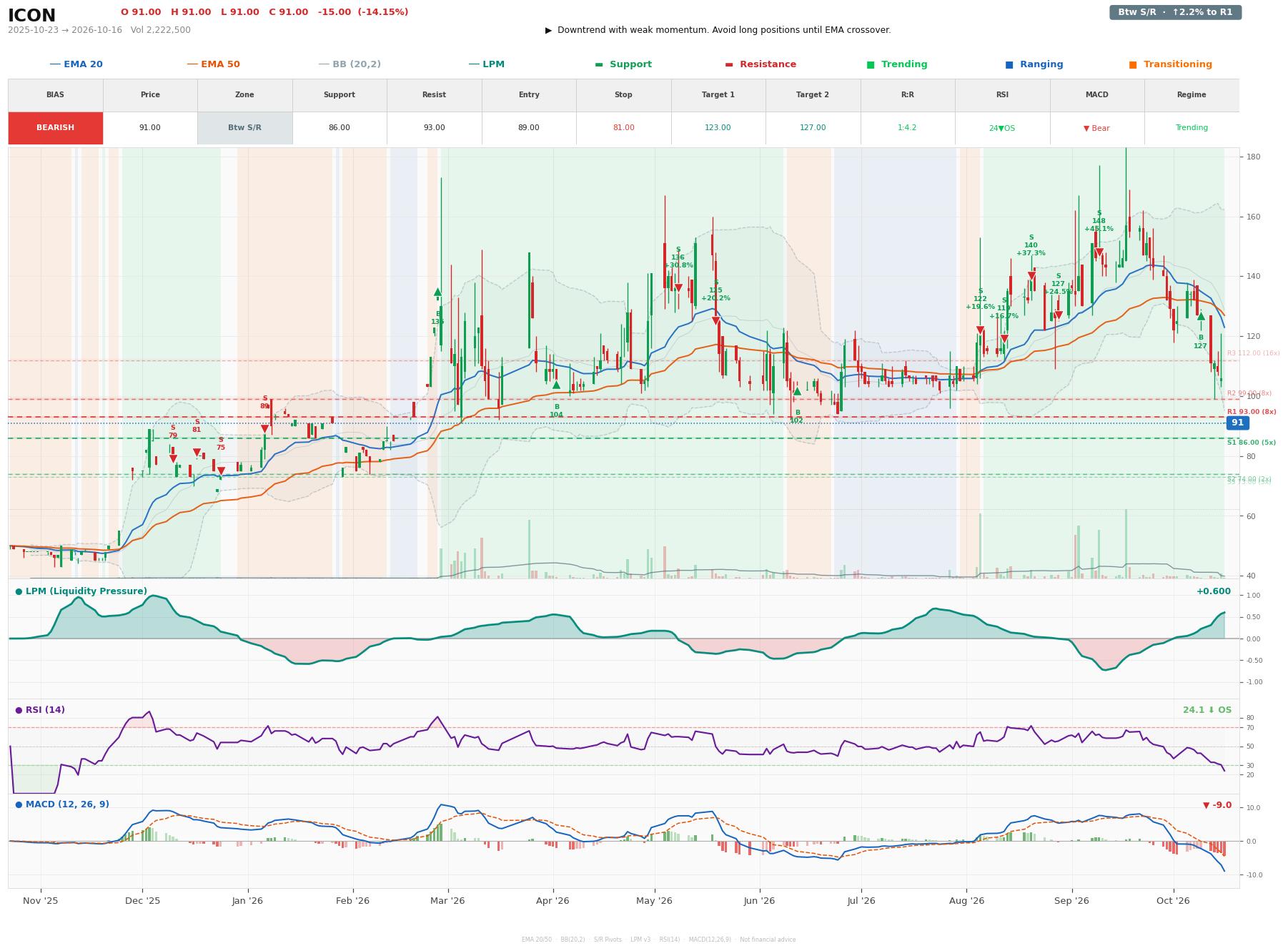Click the LPM entry in the top legend
The height and width of the screenshot is (951, 1288).
(x=487, y=64)
